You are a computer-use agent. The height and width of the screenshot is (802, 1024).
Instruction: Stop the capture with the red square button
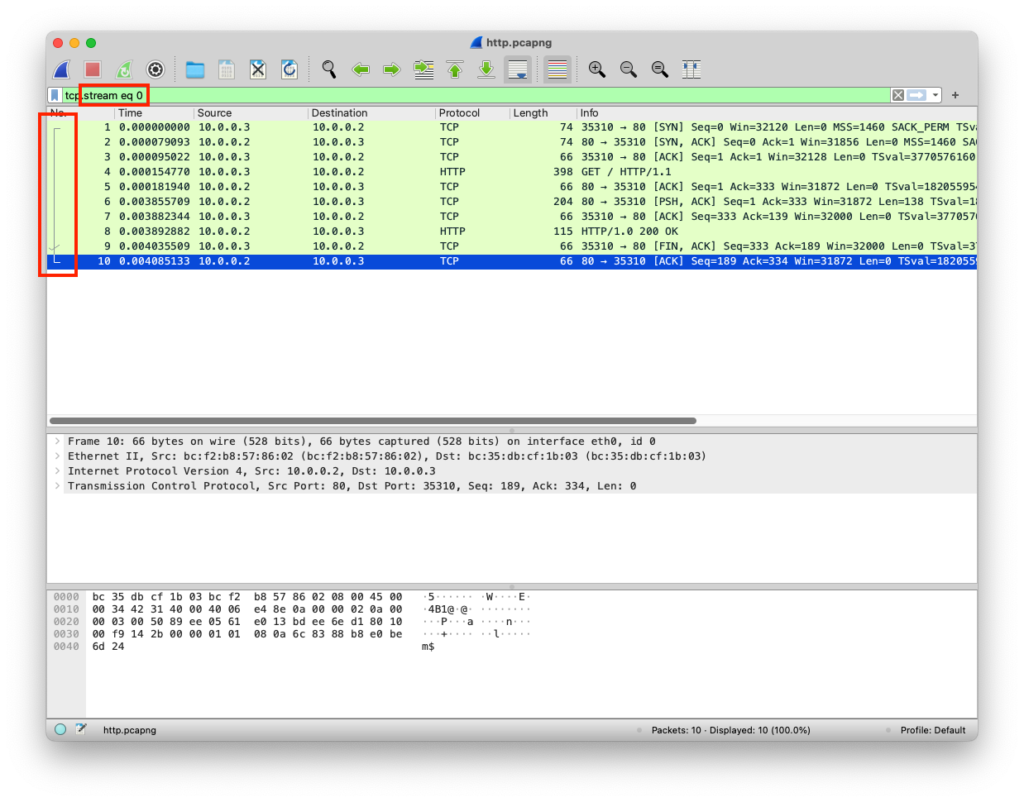click(92, 69)
